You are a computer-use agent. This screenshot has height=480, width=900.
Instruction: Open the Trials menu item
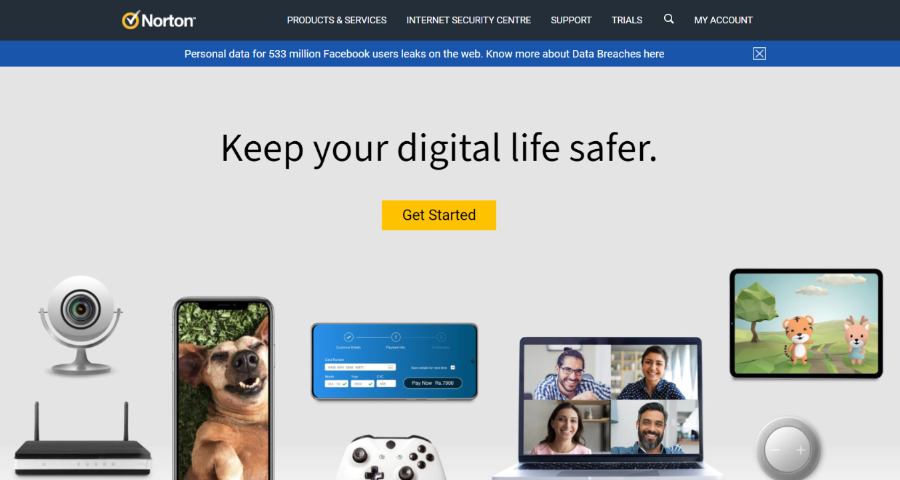coord(627,20)
